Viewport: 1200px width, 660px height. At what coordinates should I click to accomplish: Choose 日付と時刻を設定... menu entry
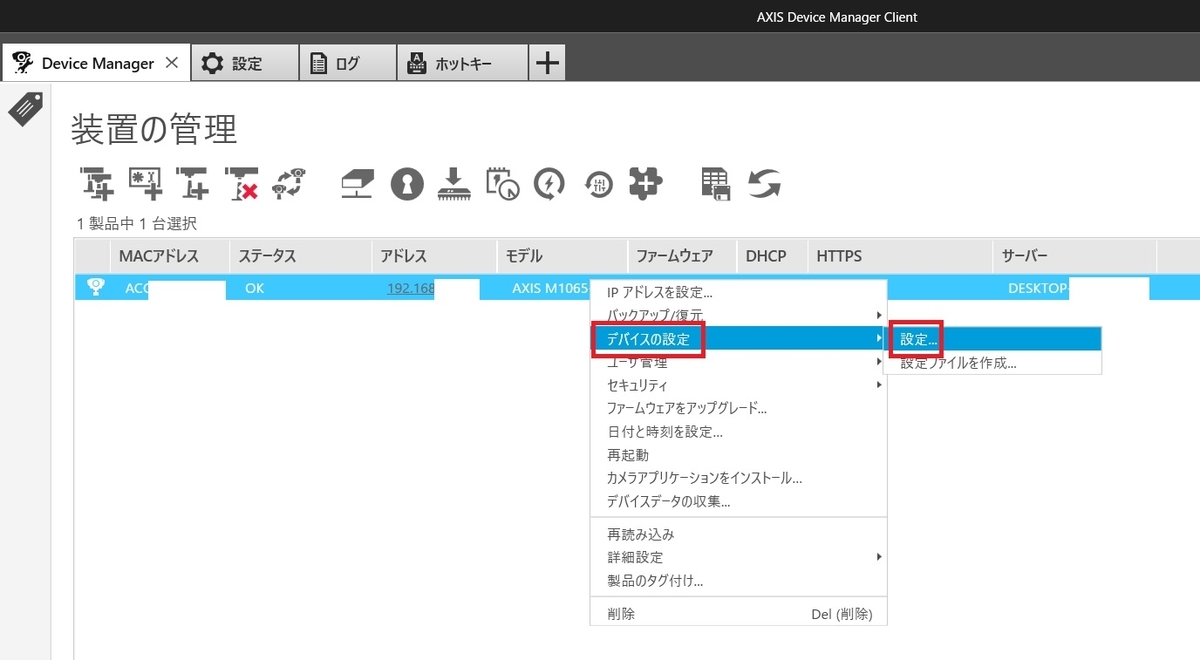click(738, 432)
